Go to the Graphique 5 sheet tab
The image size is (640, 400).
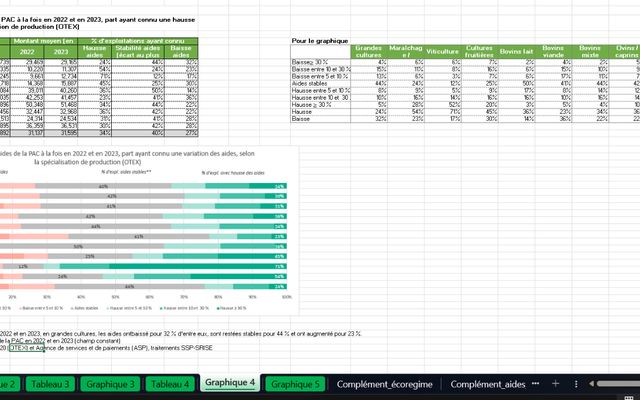point(295,384)
